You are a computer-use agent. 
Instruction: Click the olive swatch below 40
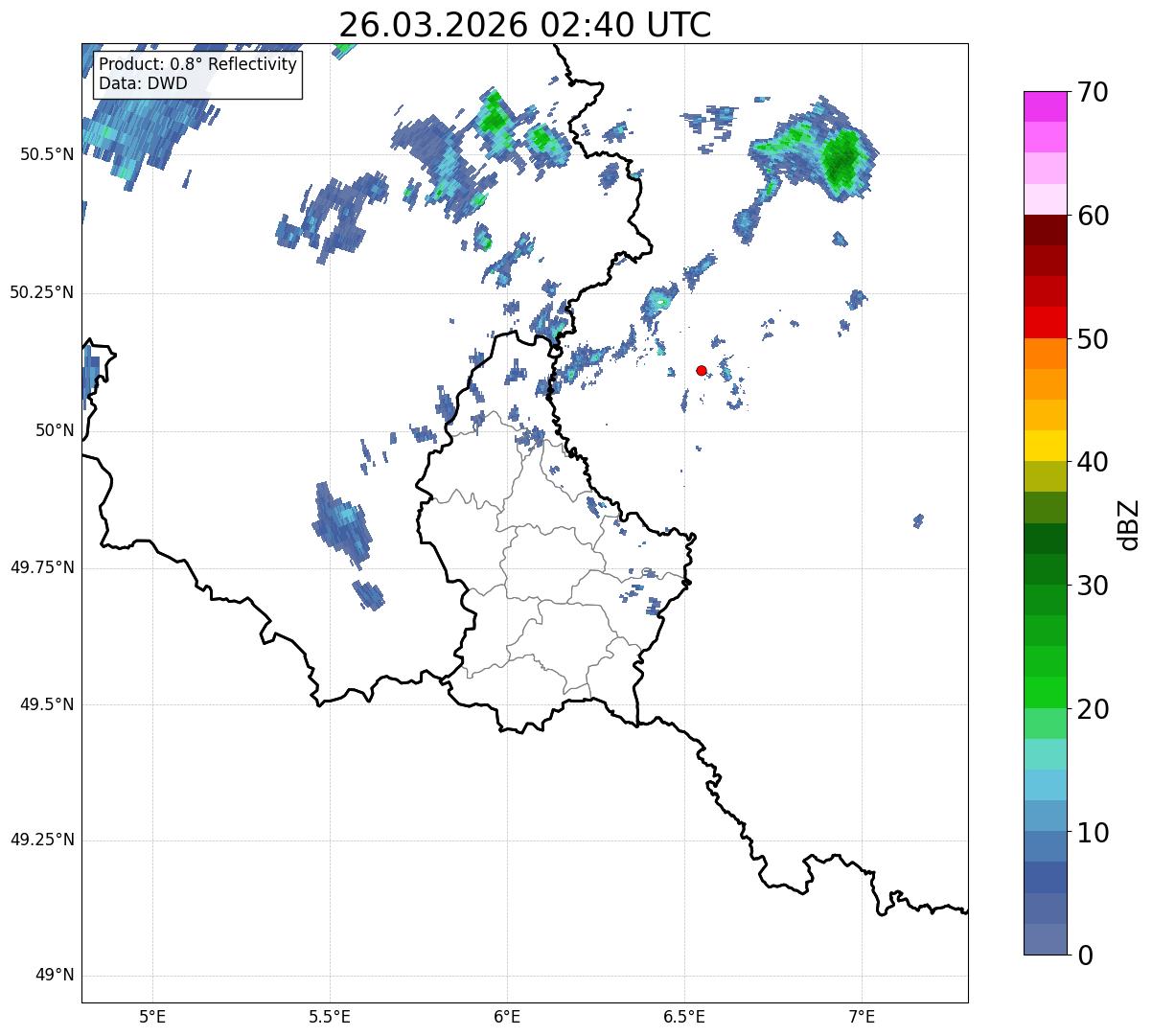tap(1046, 476)
